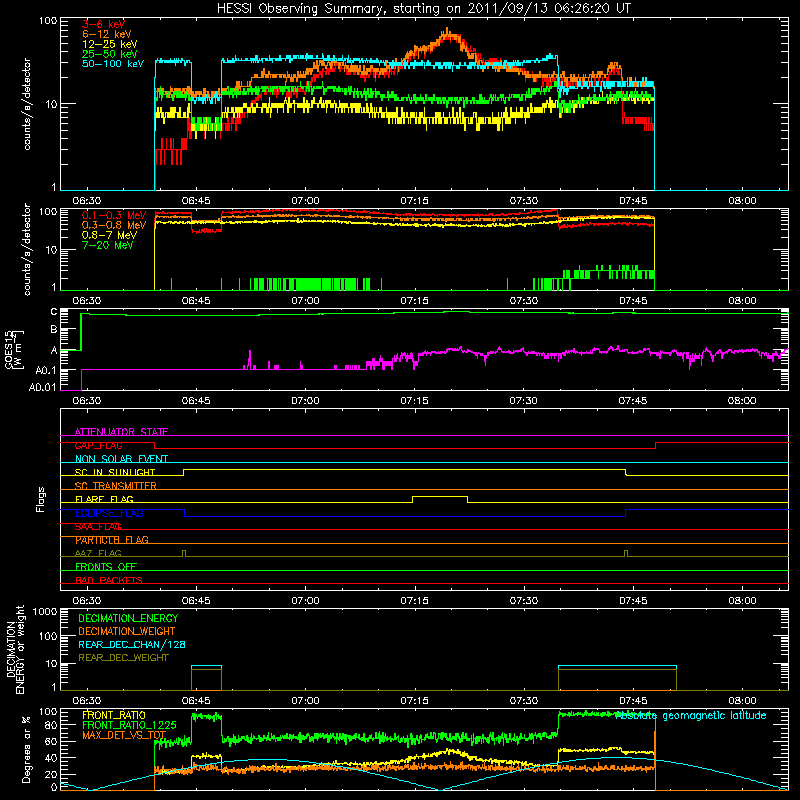Click the BAD_PACKETS flag label
Image resolution: width=800 pixels, height=800 pixels.
coord(109,580)
